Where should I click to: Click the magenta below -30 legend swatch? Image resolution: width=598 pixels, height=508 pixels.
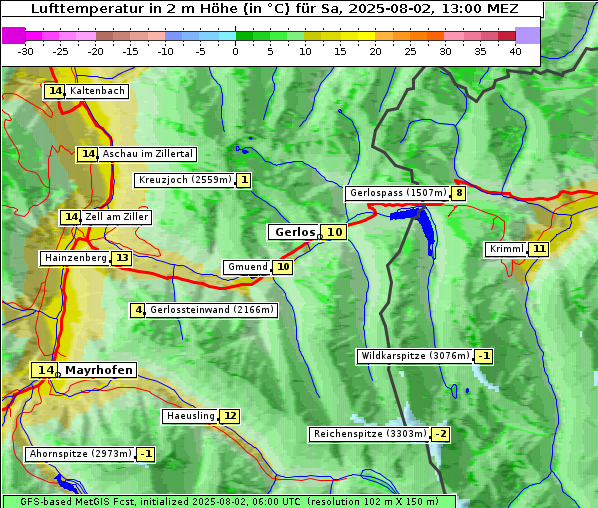(x=14, y=35)
